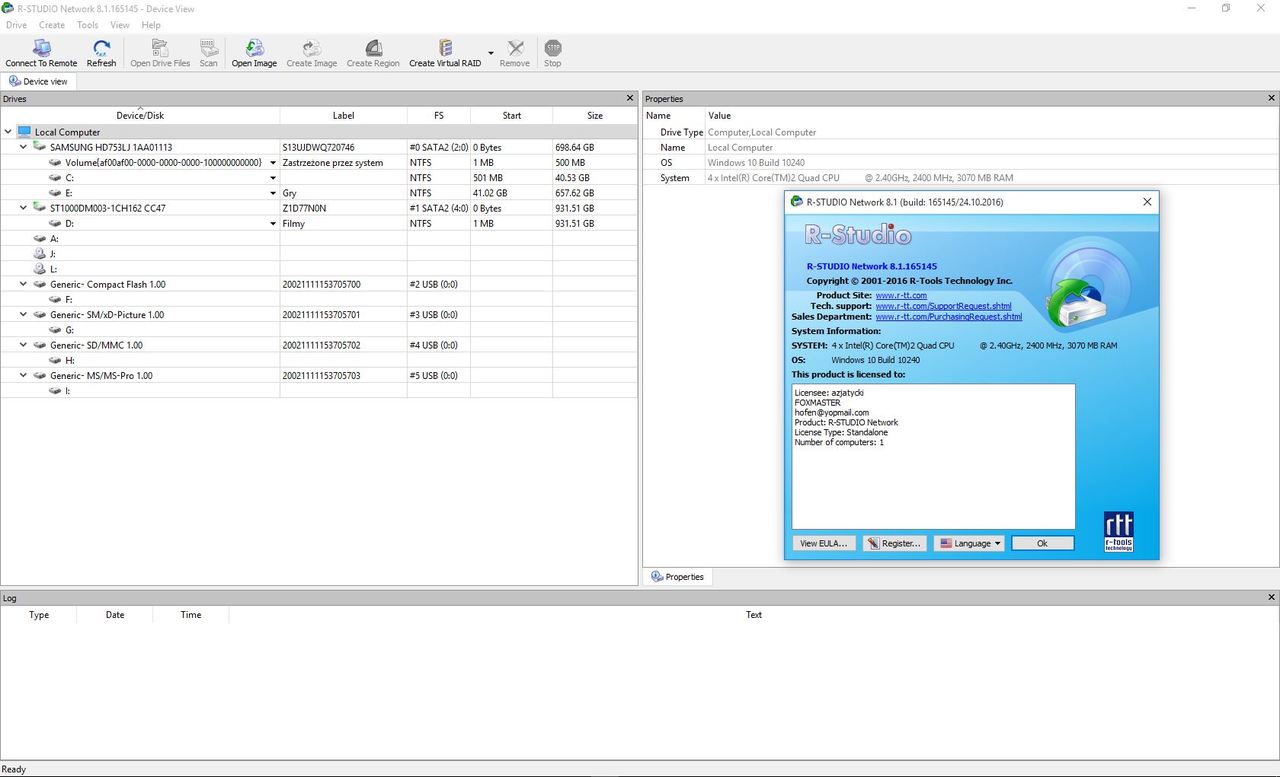Viewport: 1280px width, 777px height.
Task: Click the Label column header
Action: tap(343, 115)
